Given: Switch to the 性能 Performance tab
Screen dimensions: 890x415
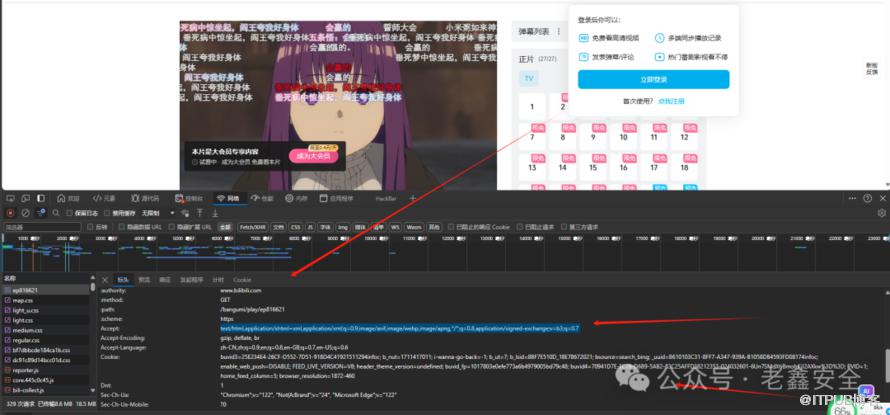Looking at the screenshot, I should (x=262, y=198).
